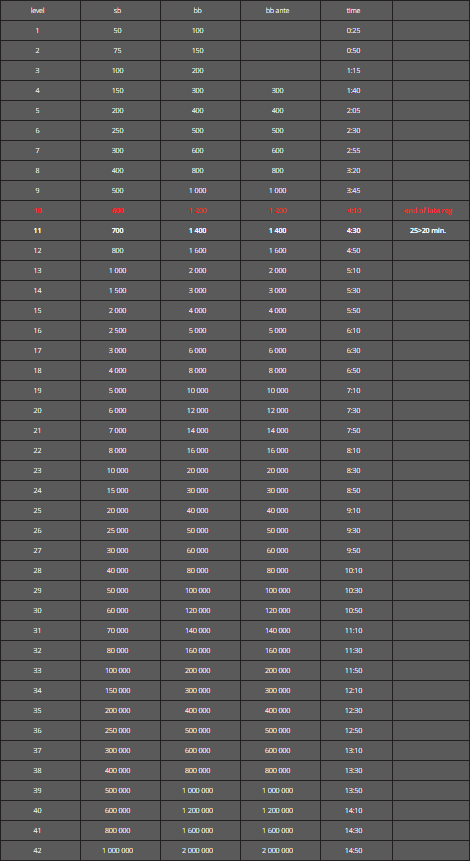
Task: Select the sb cell showing 1 000 000
Action: click(x=120, y=850)
